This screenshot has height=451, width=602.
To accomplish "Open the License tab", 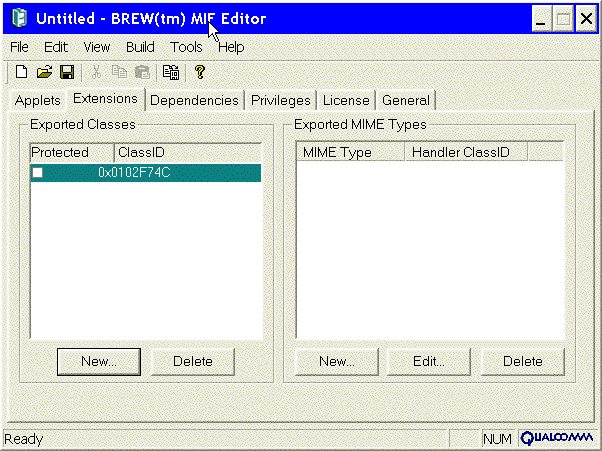I will (346, 101).
